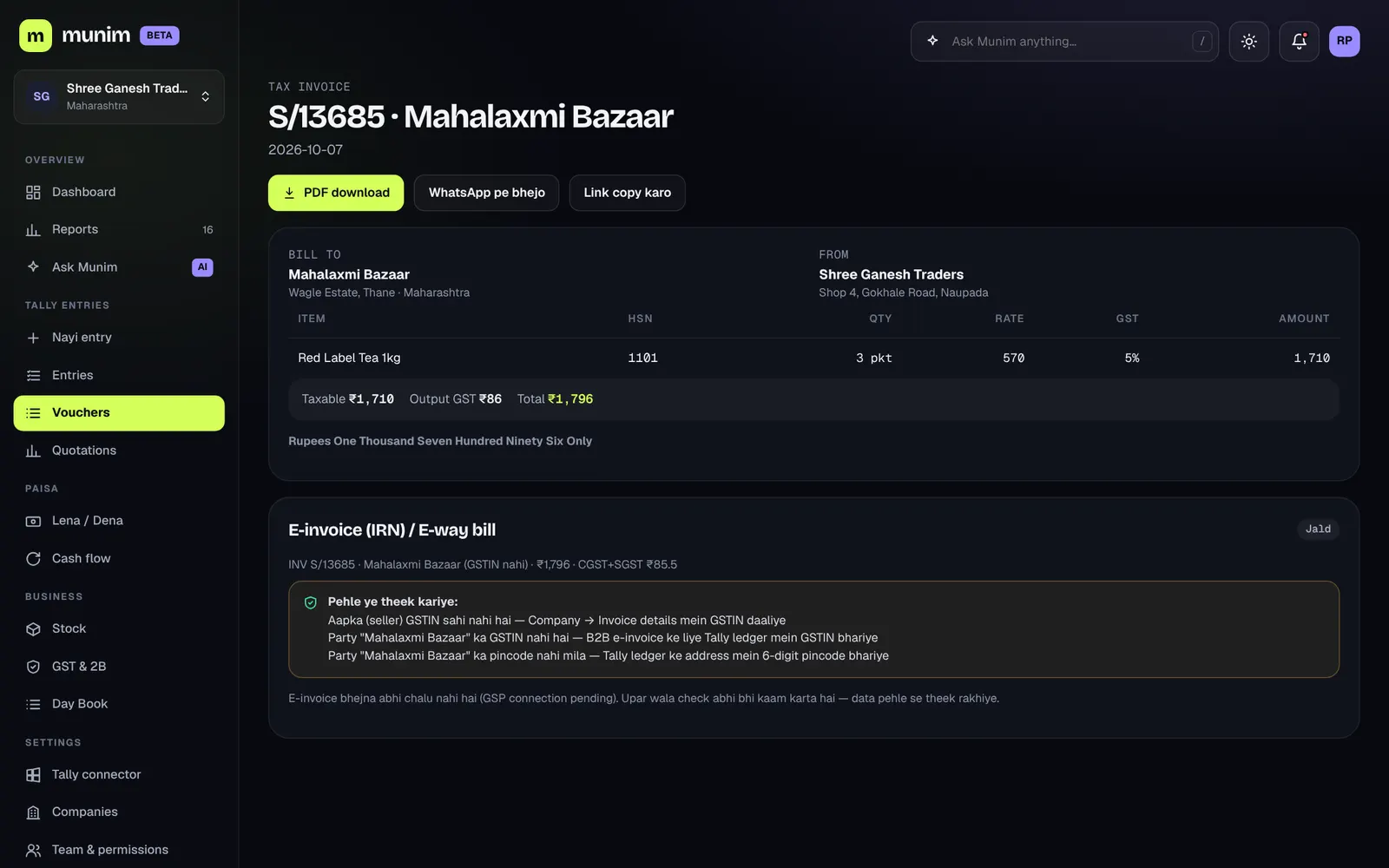Select the Vouchers sidebar item
Viewport: 1389px width, 868px height.
(119, 412)
